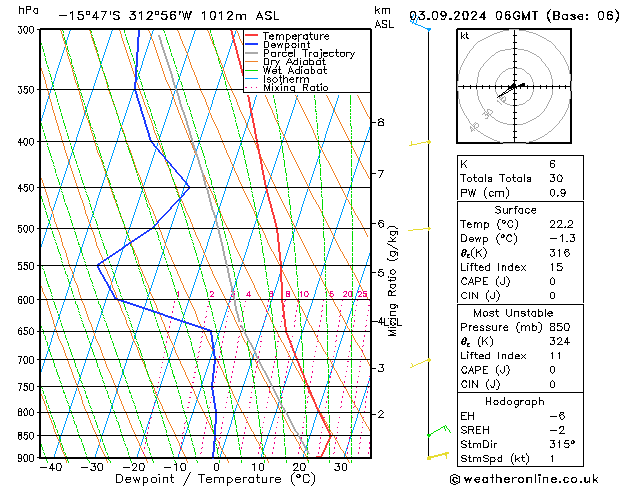Click the 'Hodograph' section heading in table
This screenshot has width=629, height=486.
click(x=515, y=401)
